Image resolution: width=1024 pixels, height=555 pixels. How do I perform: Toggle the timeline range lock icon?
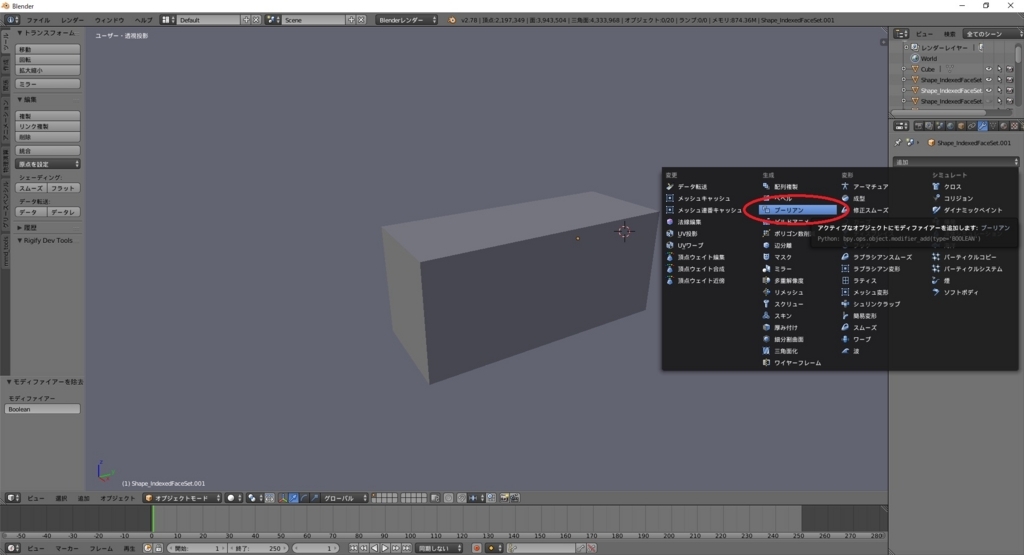(158, 548)
